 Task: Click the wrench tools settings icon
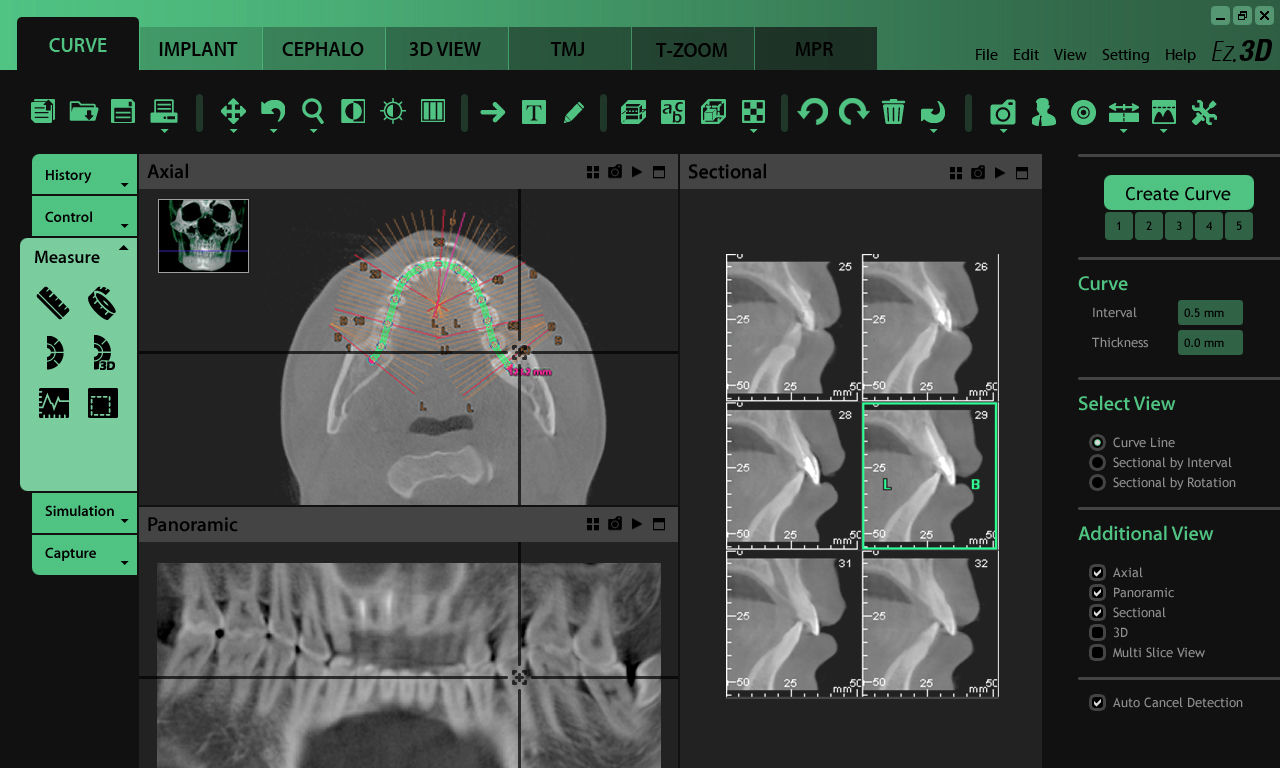pyautogui.click(x=1204, y=112)
